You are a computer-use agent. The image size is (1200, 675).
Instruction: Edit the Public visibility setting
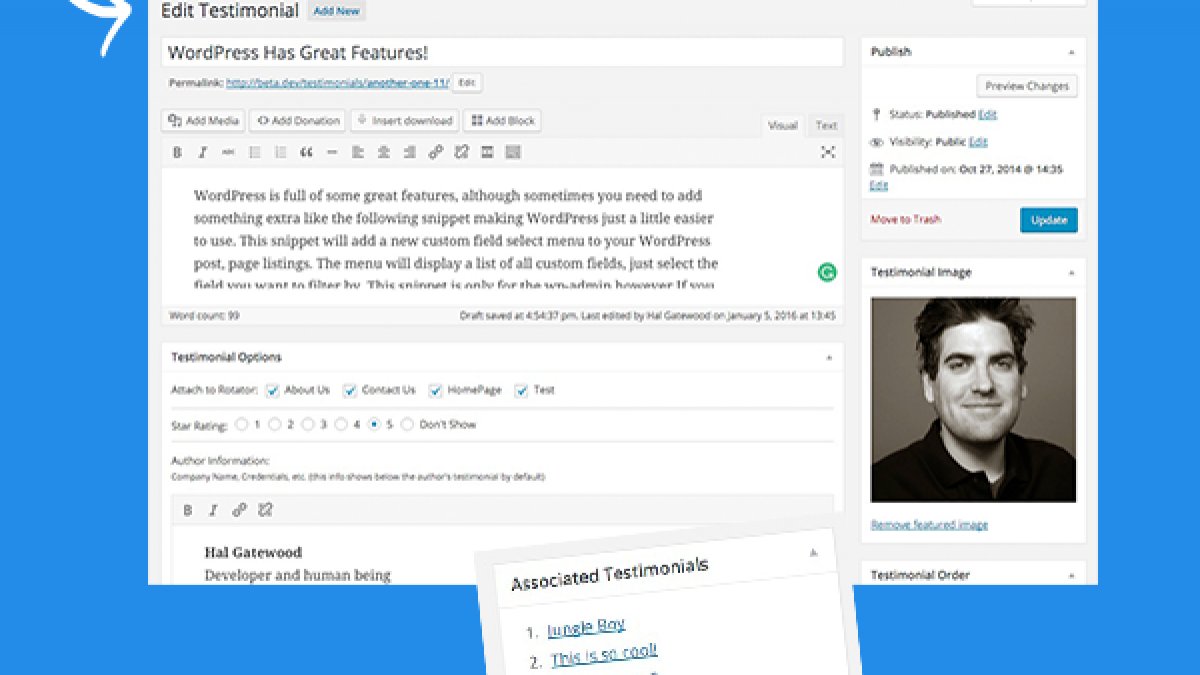(978, 143)
